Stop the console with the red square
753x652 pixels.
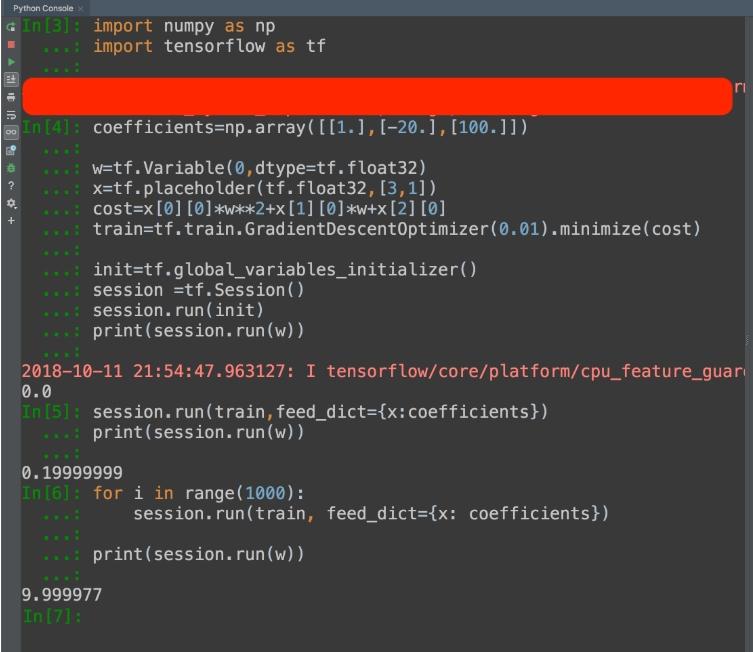tap(11, 44)
